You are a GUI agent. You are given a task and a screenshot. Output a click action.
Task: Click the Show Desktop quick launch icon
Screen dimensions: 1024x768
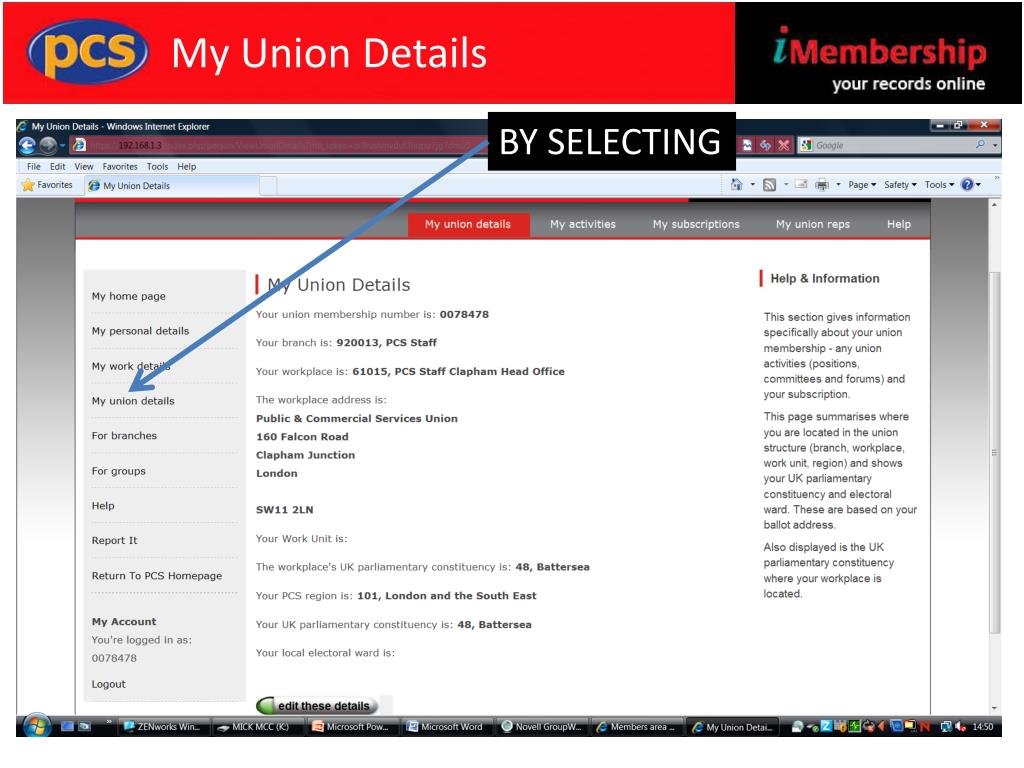point(67,726)
